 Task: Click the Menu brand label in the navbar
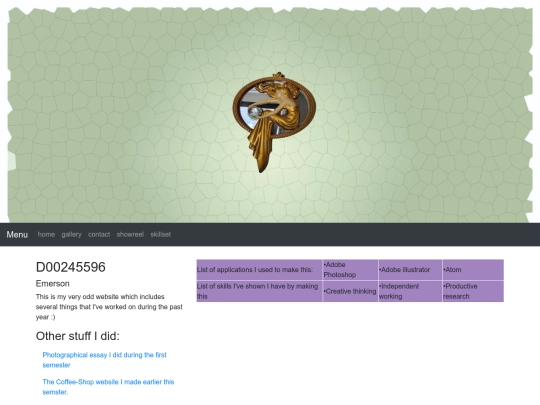(x=17, y=235)
